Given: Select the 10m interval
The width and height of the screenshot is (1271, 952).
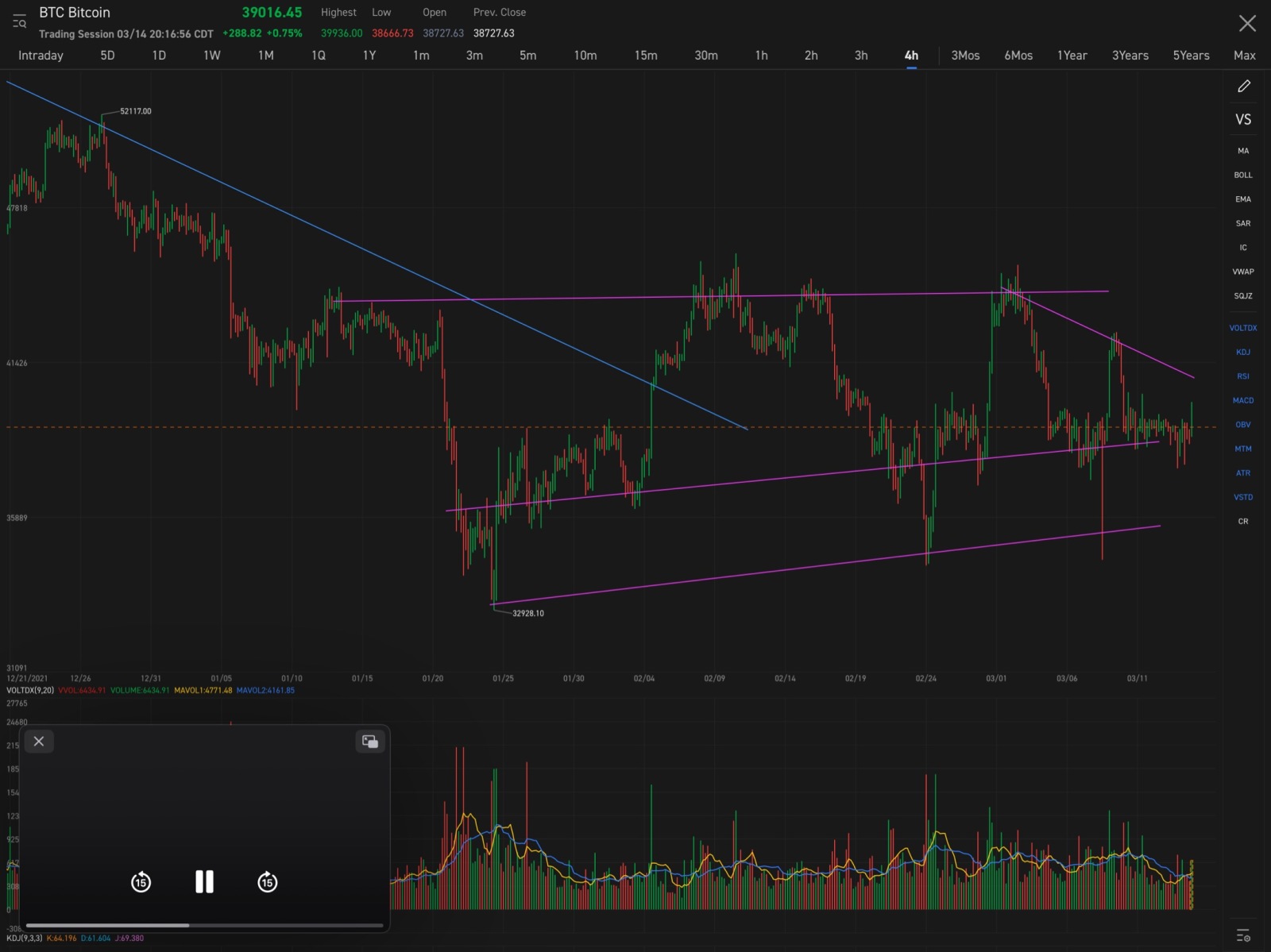Looking at the screenshot, I should coord(585,56).
